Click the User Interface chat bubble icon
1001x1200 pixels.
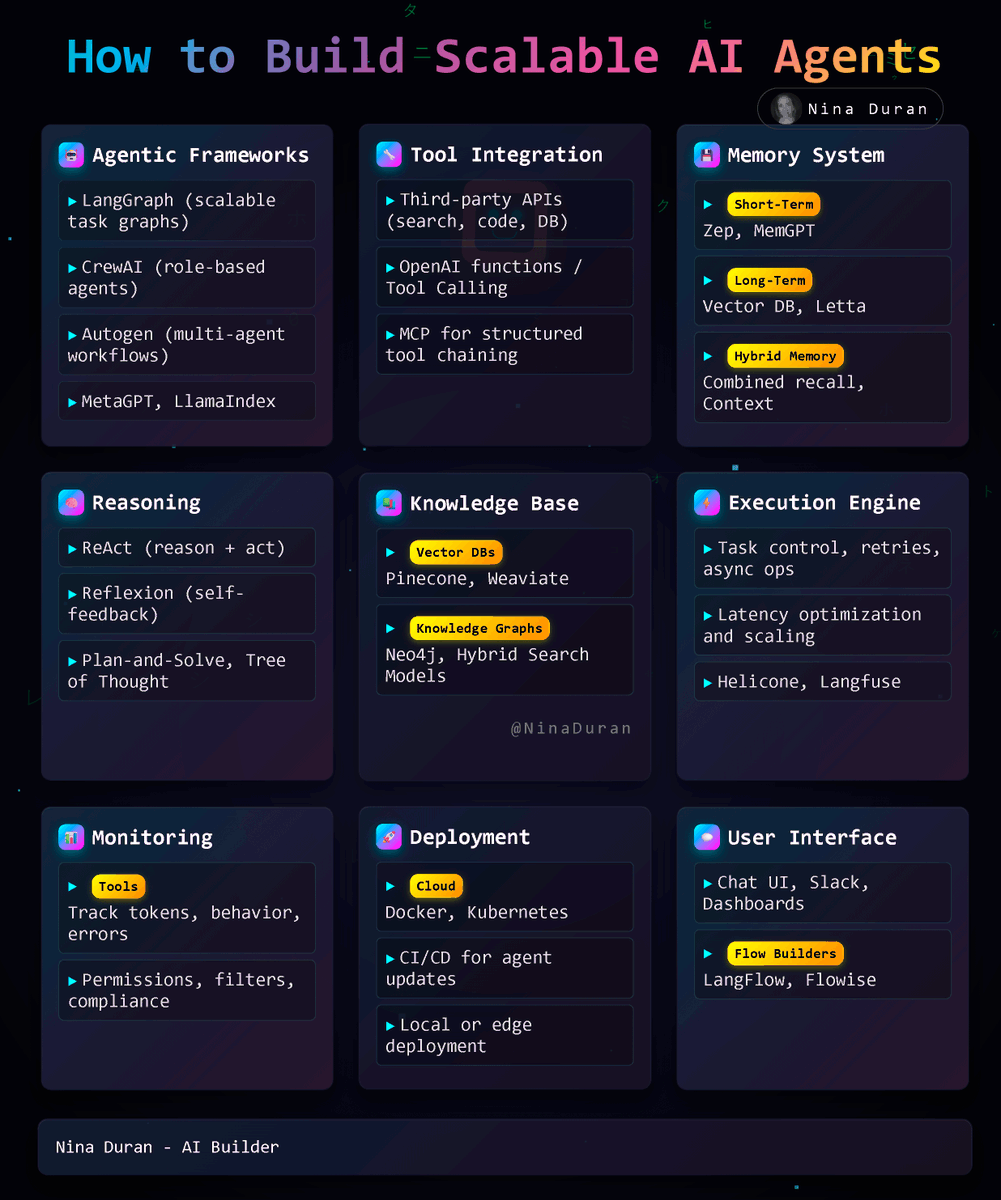click(707, 838)
